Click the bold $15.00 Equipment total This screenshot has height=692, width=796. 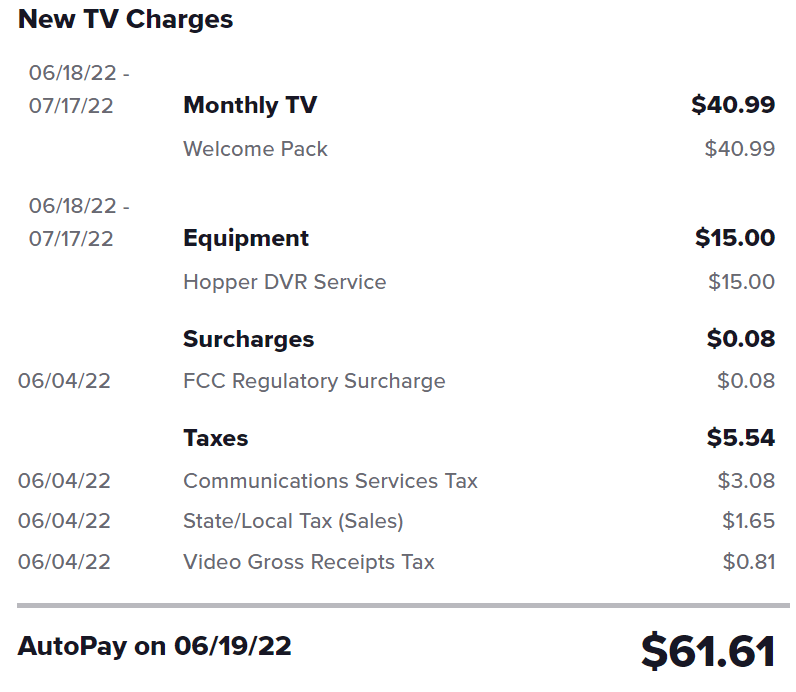tap(735, 238)
